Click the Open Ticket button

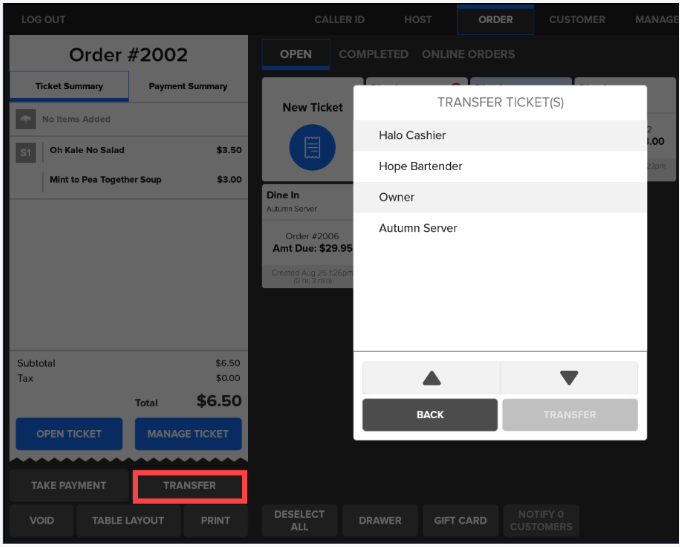pyautogui.click(x=69, y=434)
